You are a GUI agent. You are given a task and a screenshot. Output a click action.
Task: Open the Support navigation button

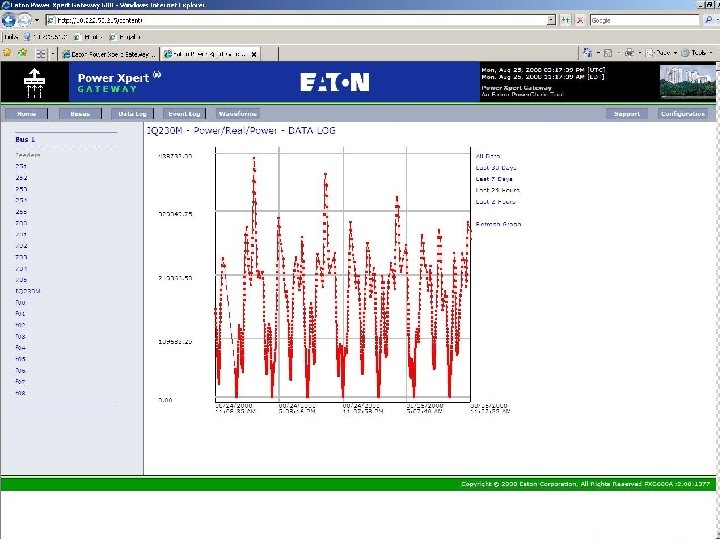[626, 113]
